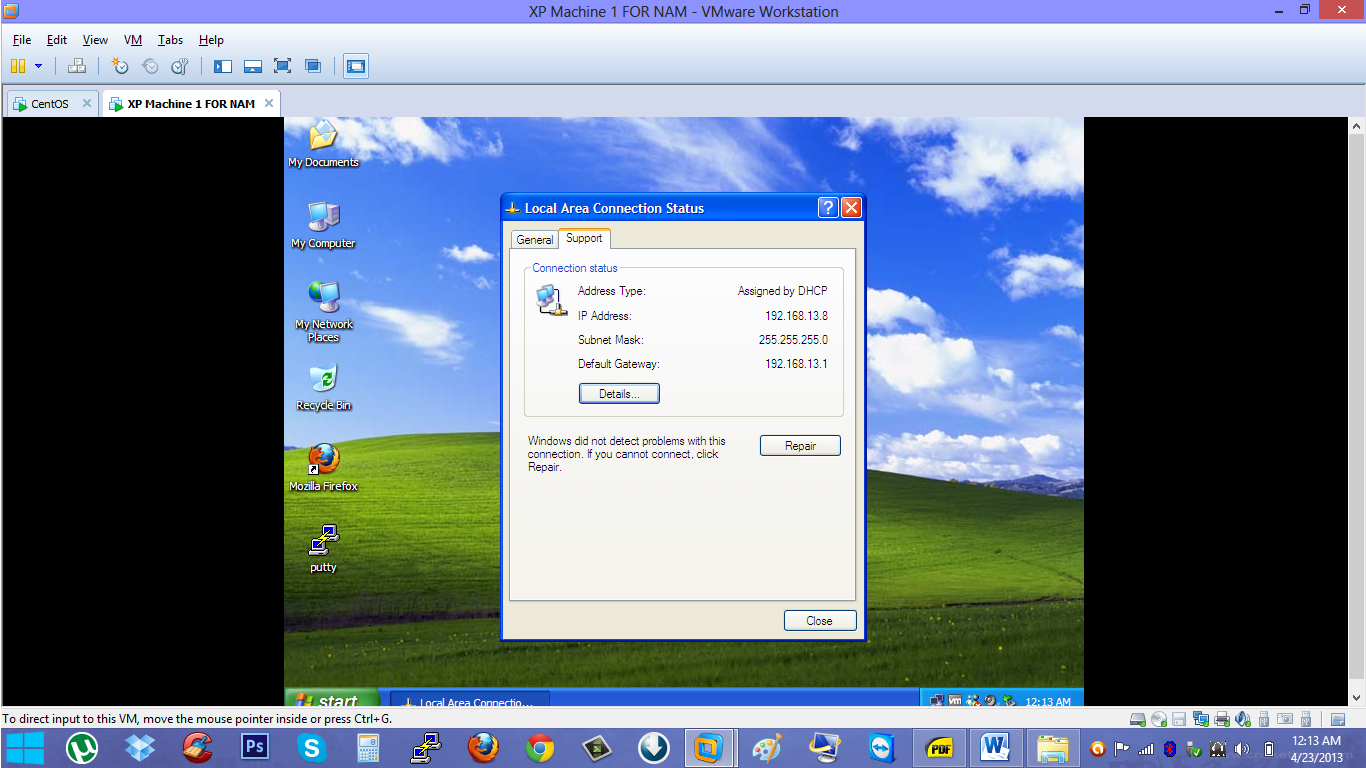The width and height of the screenshot is (1366, 768).
Task: Click the Subnet Mask value 255.255.255.0
Action: pyautogui.click(x=793, y=340)
